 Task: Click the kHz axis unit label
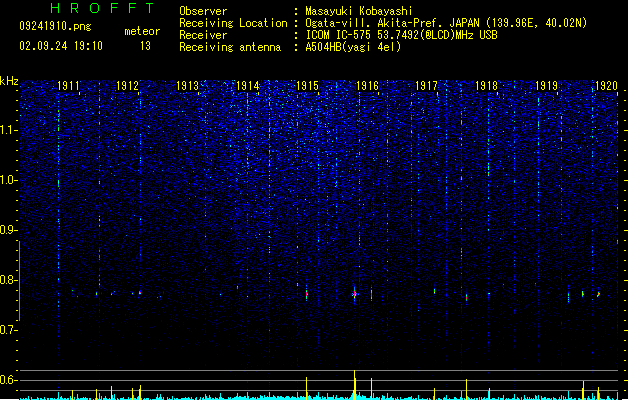pyautogui.click(x=9, y=81)
